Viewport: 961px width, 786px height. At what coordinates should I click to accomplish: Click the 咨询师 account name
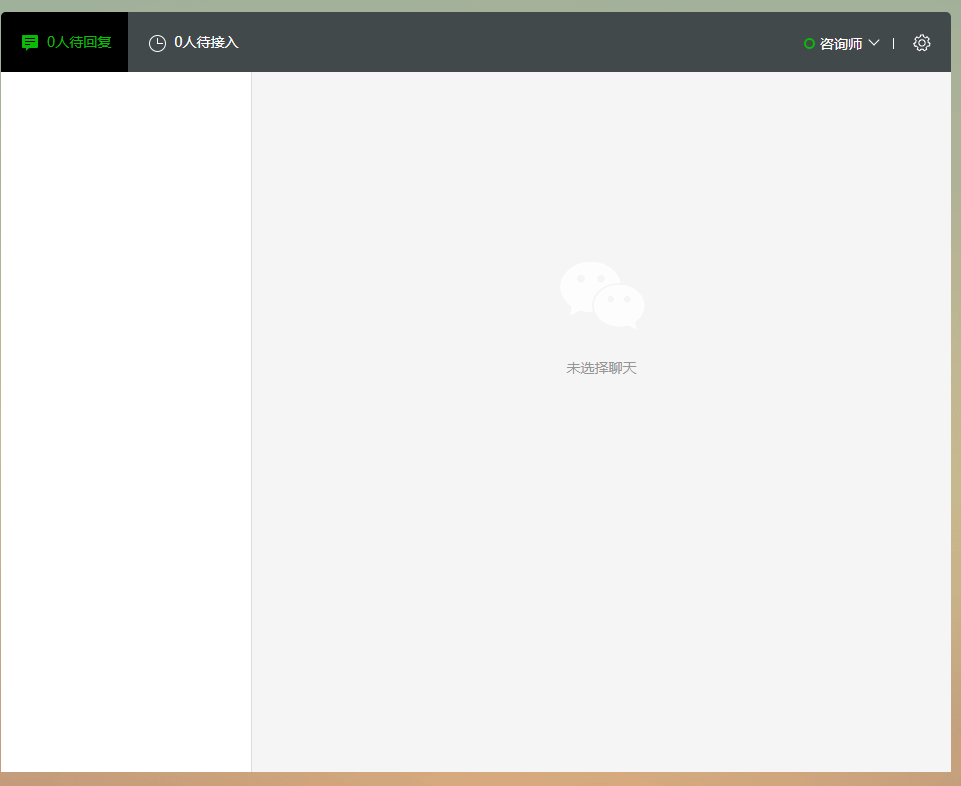840,44
